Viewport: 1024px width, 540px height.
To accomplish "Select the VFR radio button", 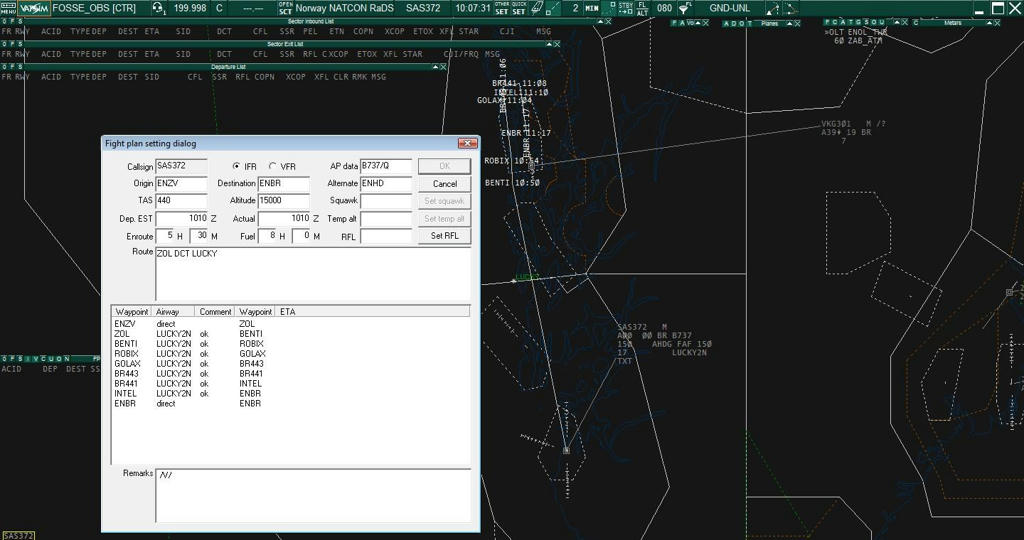I will coord(273,166).
